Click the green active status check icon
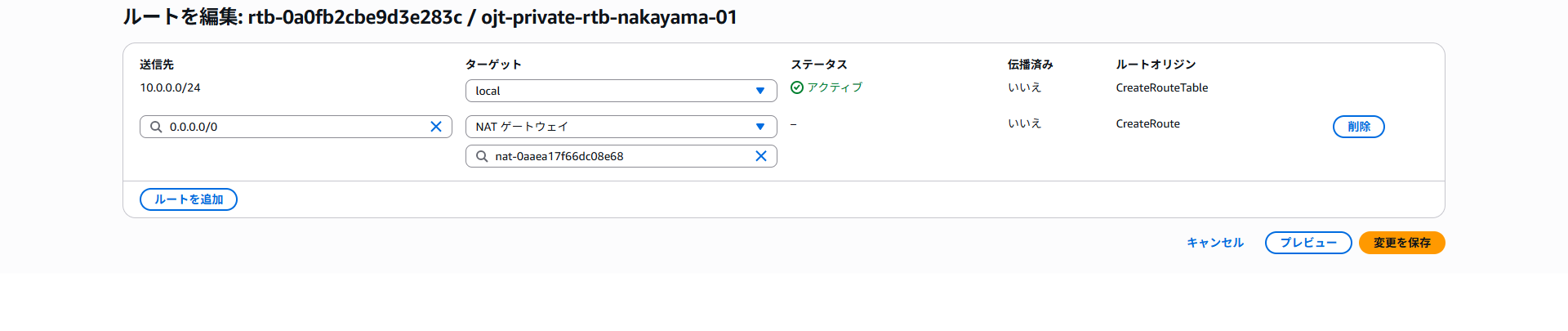The image size is (1568, 331). pos(797,87)
